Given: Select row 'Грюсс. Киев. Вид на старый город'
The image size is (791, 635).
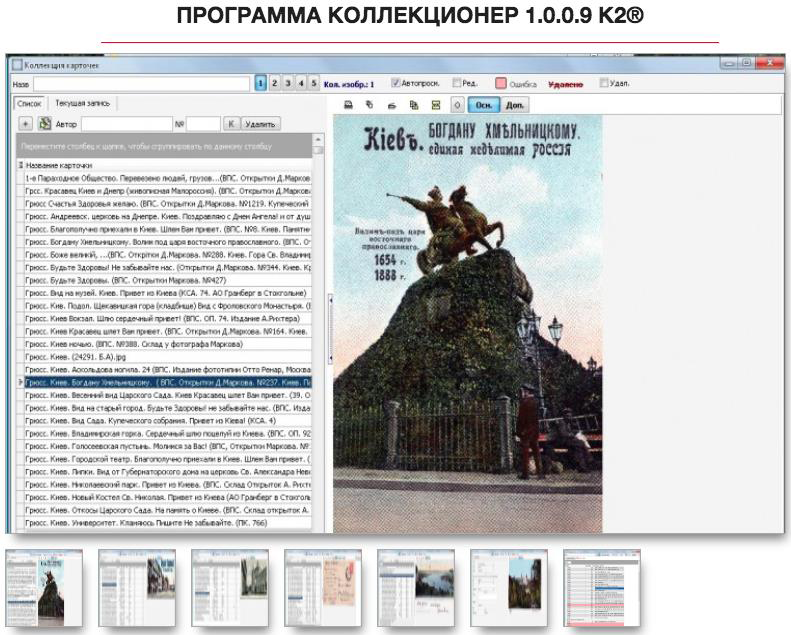Looking at the screenshot, I should tap(167, 408).
